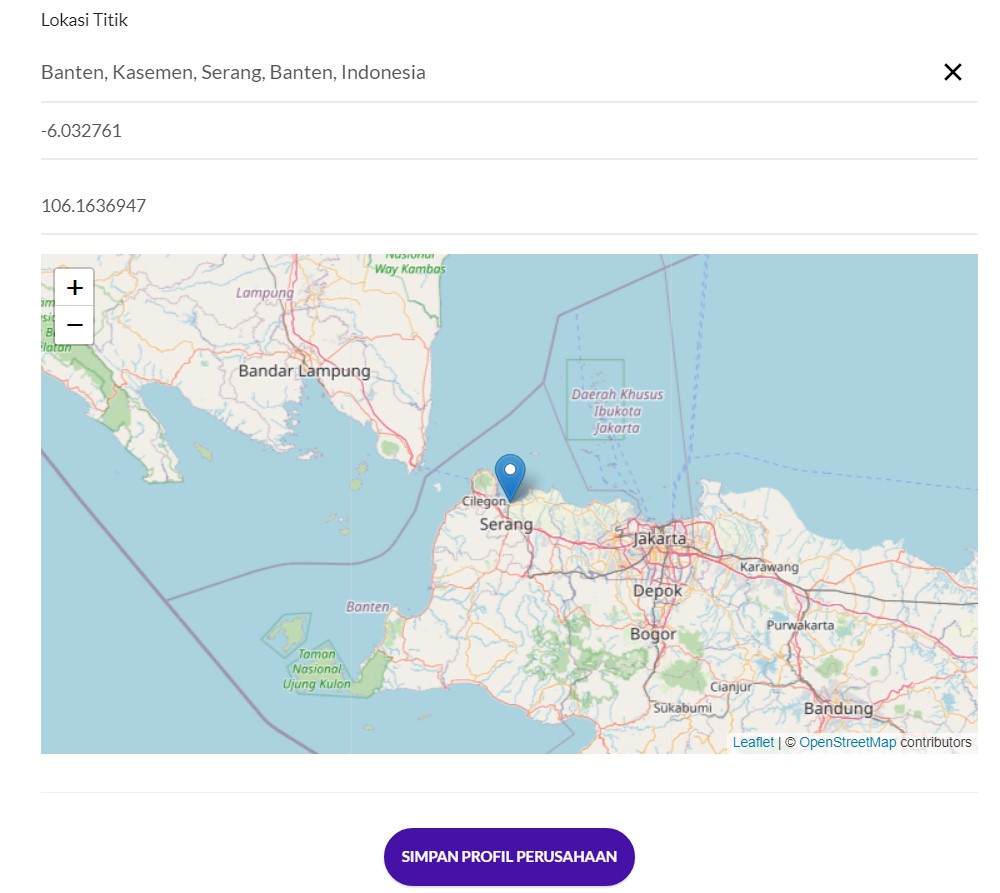The height and width of the screenshot is (893, 1000).
Task: Click Karawang label on the map
Action: pos(769,567)
